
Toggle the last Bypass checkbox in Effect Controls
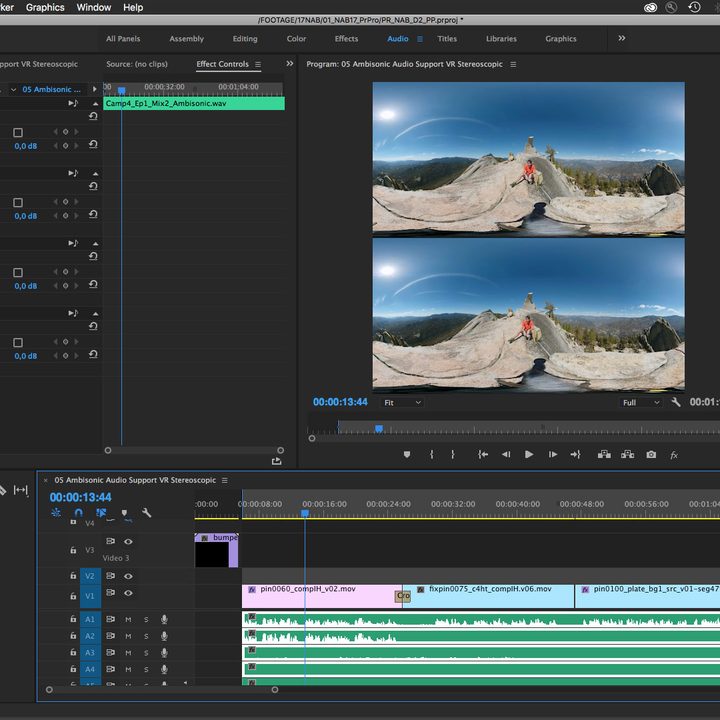click(x=18, y=343)
